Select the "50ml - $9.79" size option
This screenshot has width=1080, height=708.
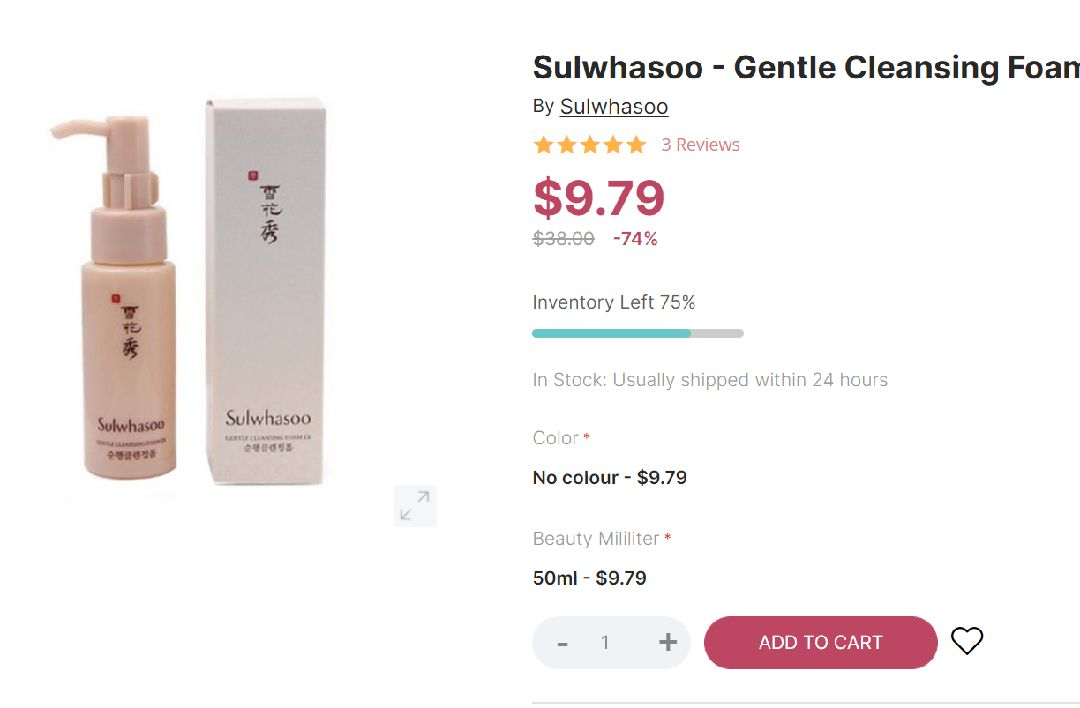[589, 578]
